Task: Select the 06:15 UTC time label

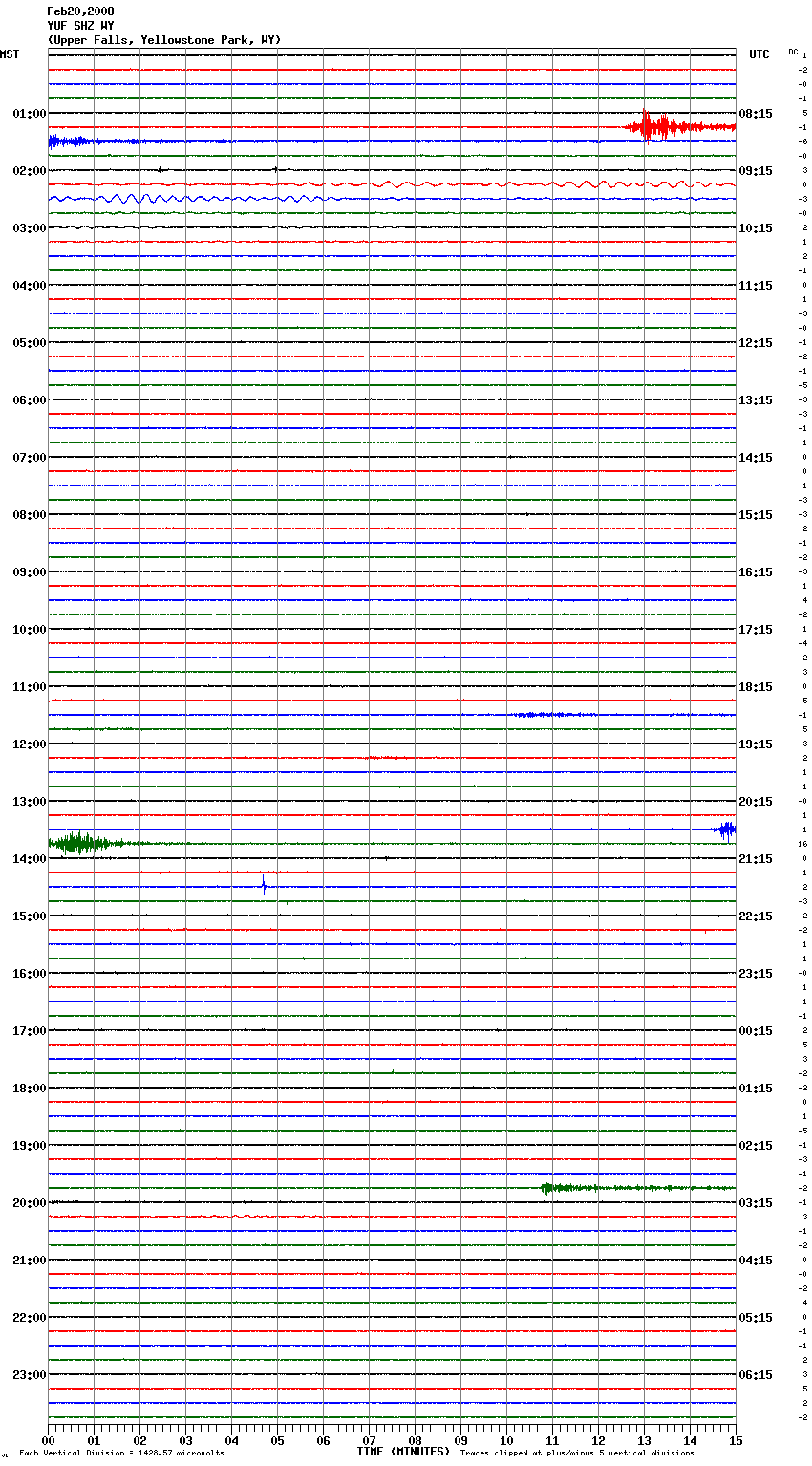Action: (756, 1375)
